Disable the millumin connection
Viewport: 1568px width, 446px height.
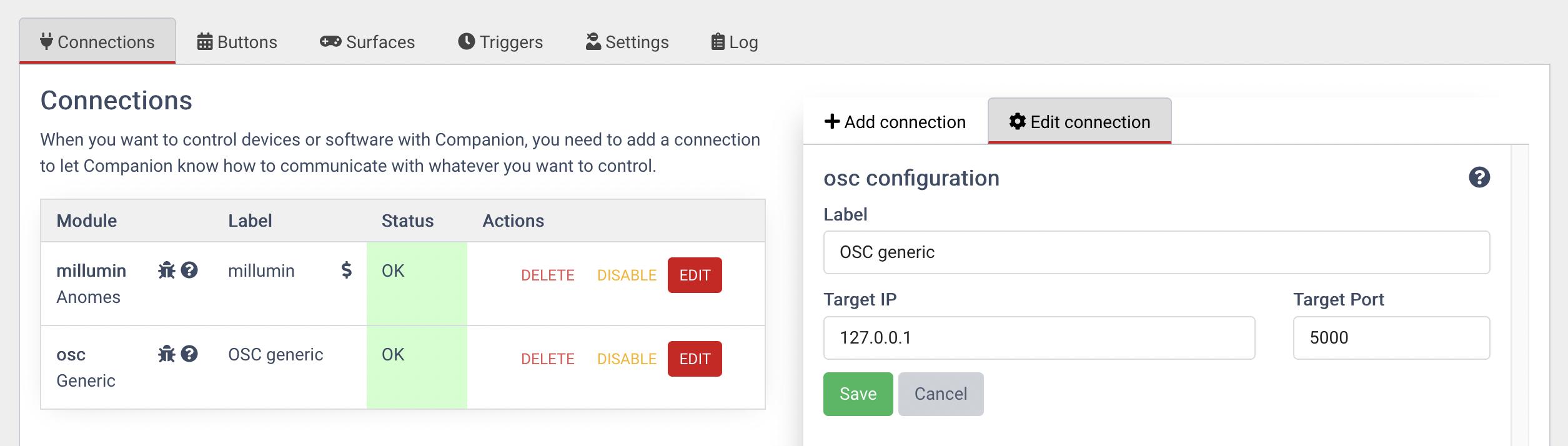627,275
